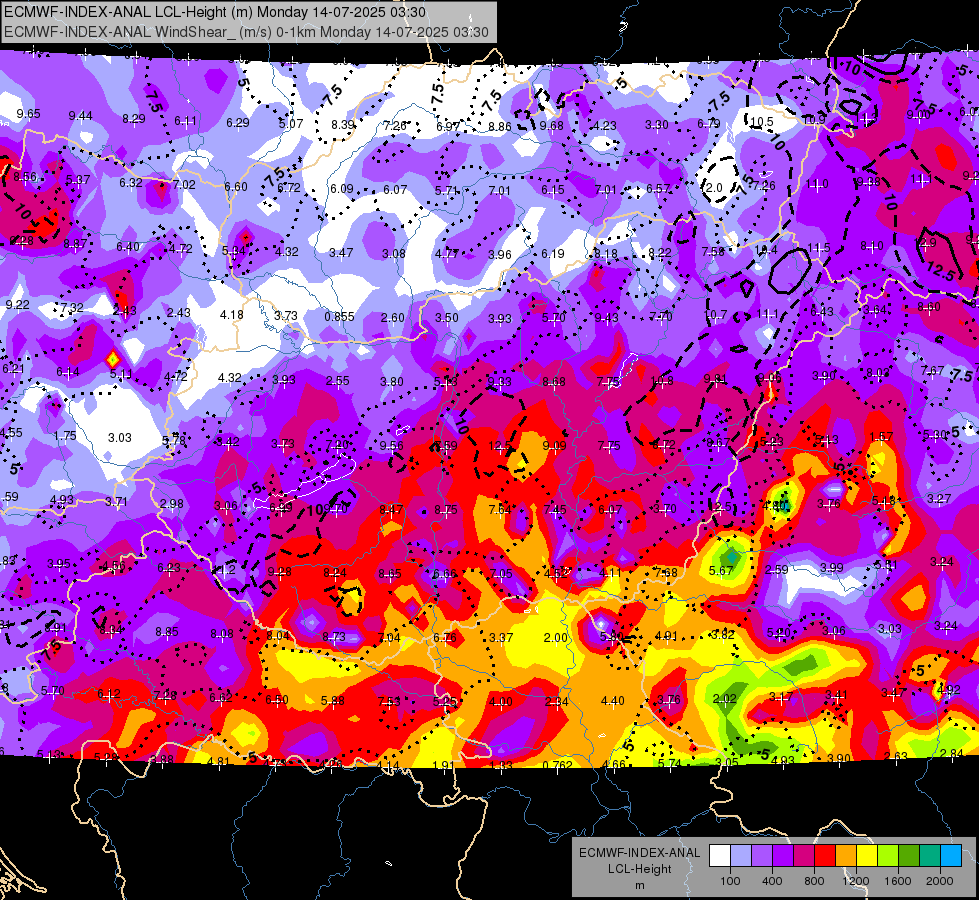This screenshot has width=979, height=900.
Task: Click the wind shear value 0.762
Action: pyautogui.click(x=558, y=765)
